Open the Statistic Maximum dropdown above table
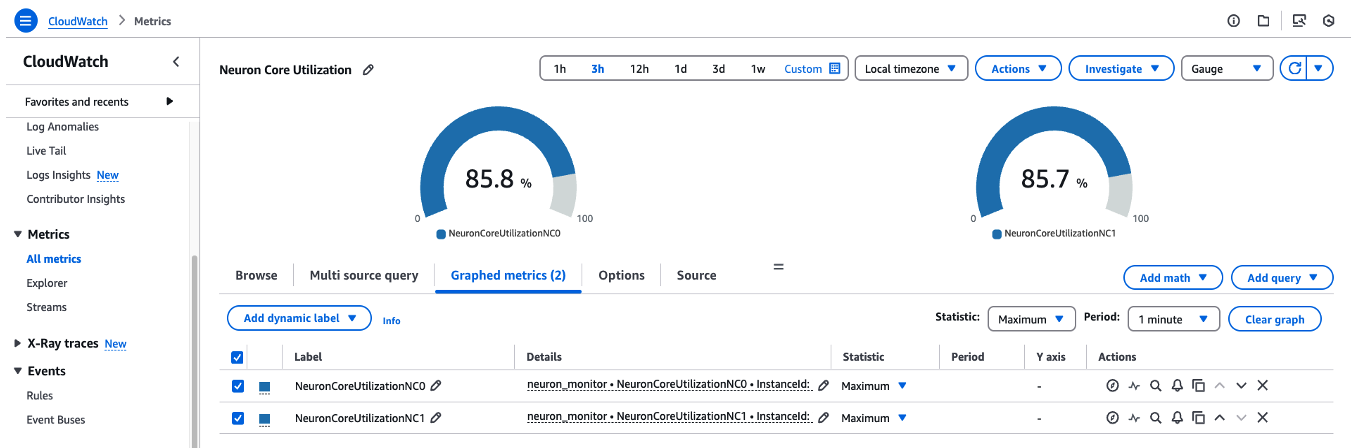The height and width of the screenshot is (448, 1351). (x=1031, y=319)
